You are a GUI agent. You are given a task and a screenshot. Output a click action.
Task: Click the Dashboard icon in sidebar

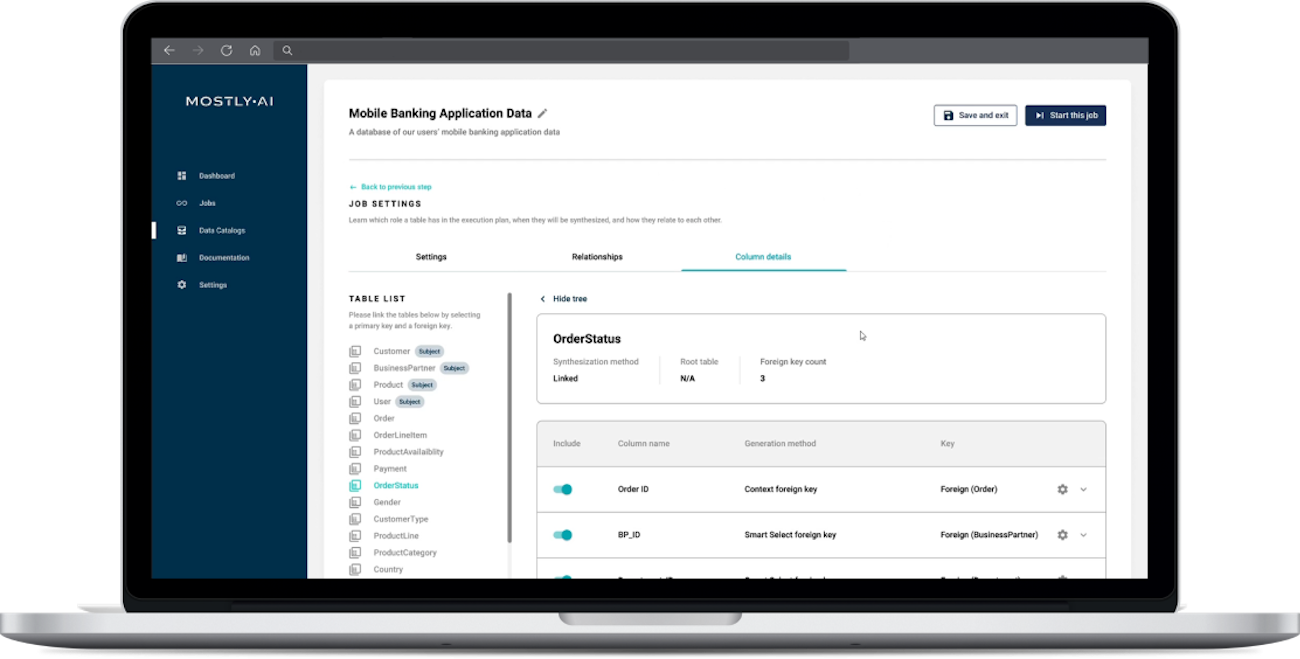pyautogui.click(x=182, y=176)
